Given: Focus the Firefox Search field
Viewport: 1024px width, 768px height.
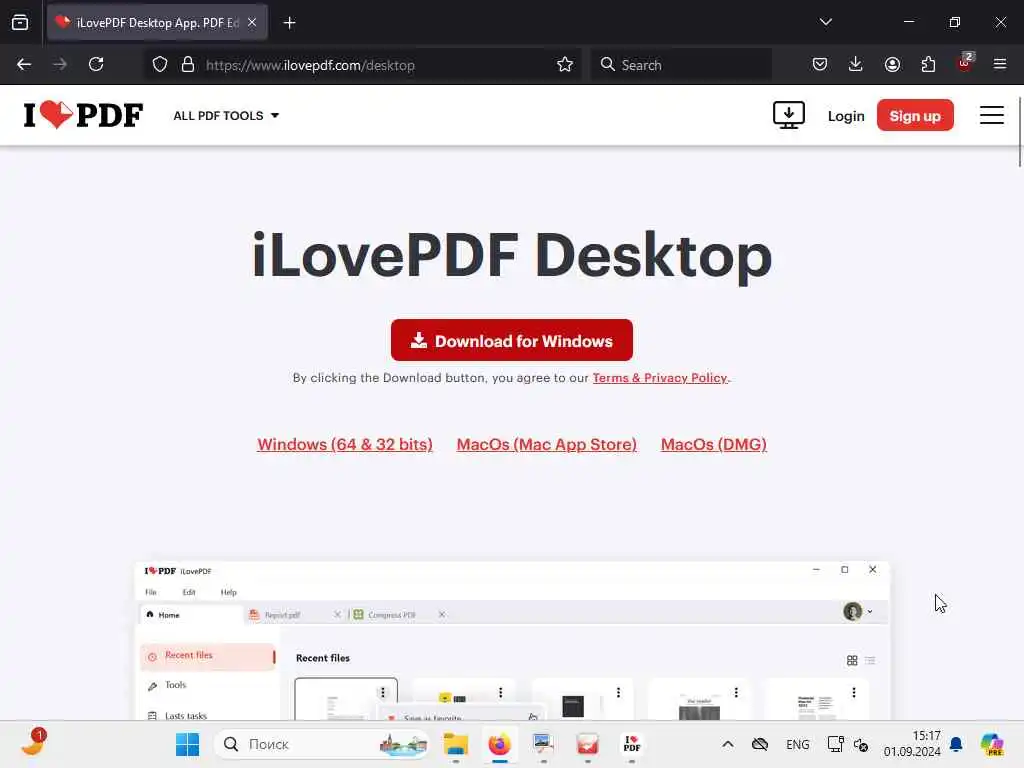Looking at the screenshot, I should 681,65.
